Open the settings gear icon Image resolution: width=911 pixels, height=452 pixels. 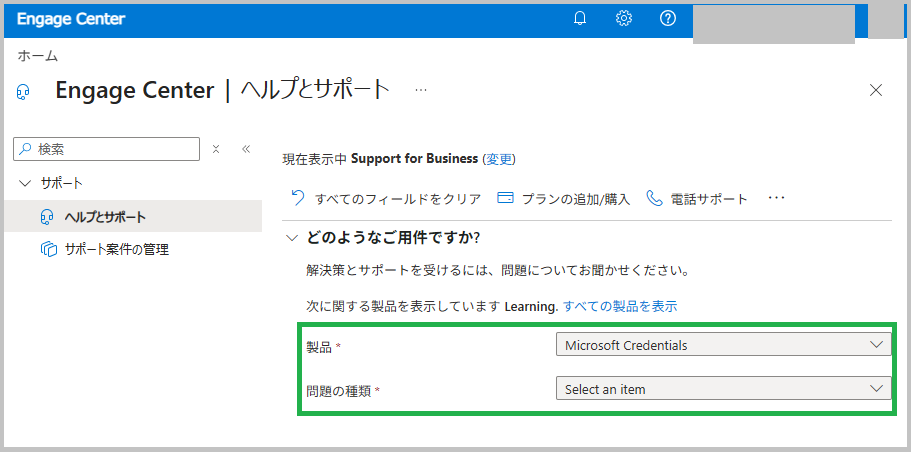pyautogui.click(x=623, y=19)
